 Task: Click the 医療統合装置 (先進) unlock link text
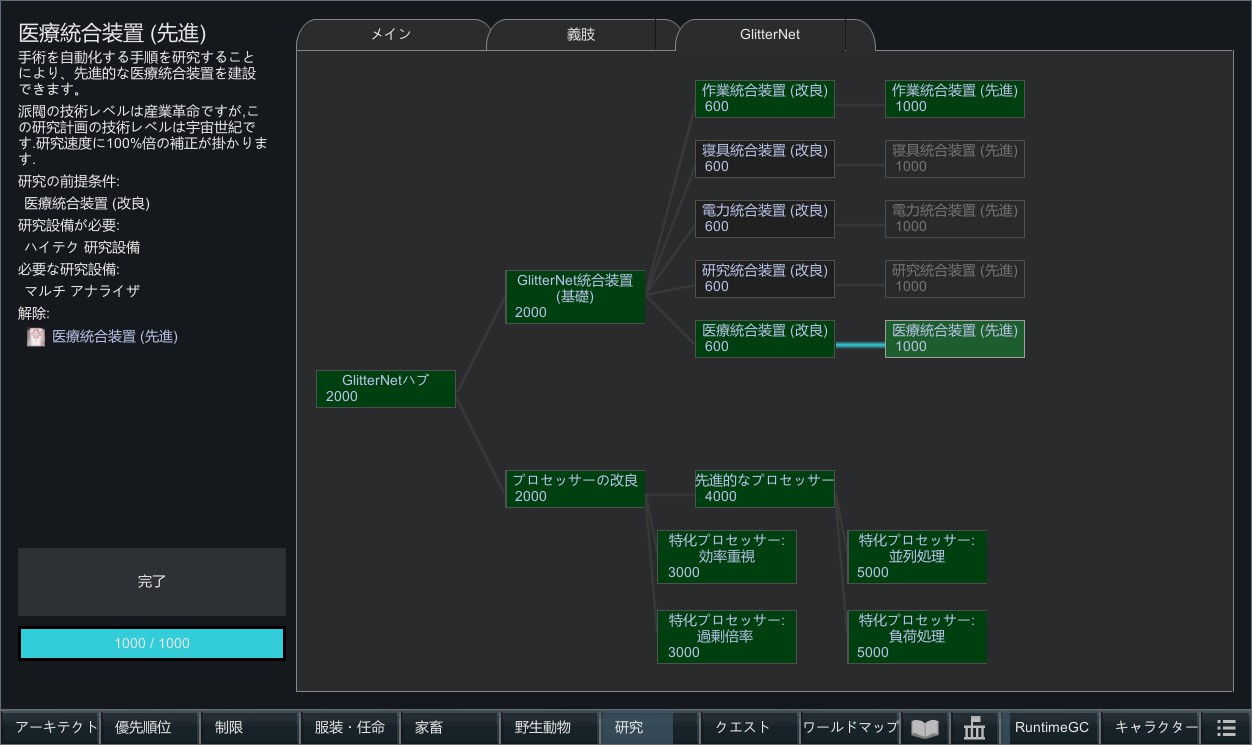click(115, 337)
